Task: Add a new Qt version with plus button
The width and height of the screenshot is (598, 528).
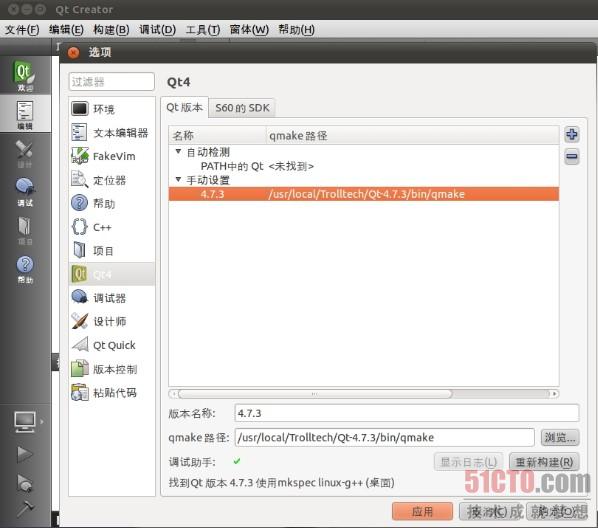Action: tap(572, 135)
